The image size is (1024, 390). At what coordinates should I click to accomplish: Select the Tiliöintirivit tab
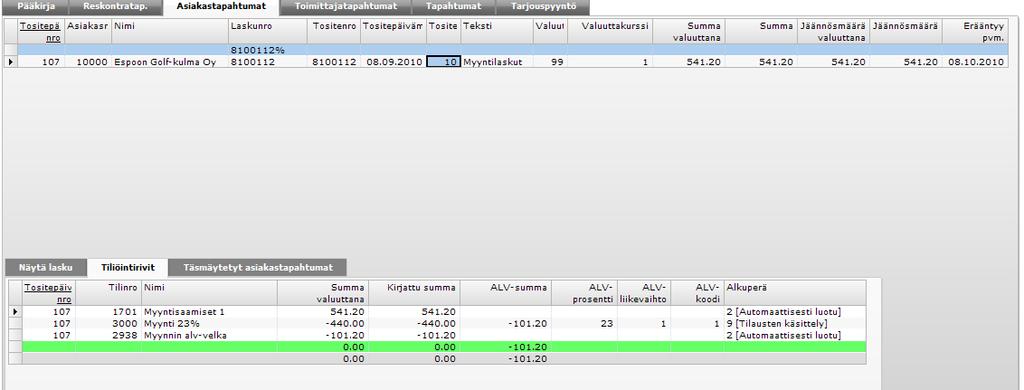tap(127, 267)
